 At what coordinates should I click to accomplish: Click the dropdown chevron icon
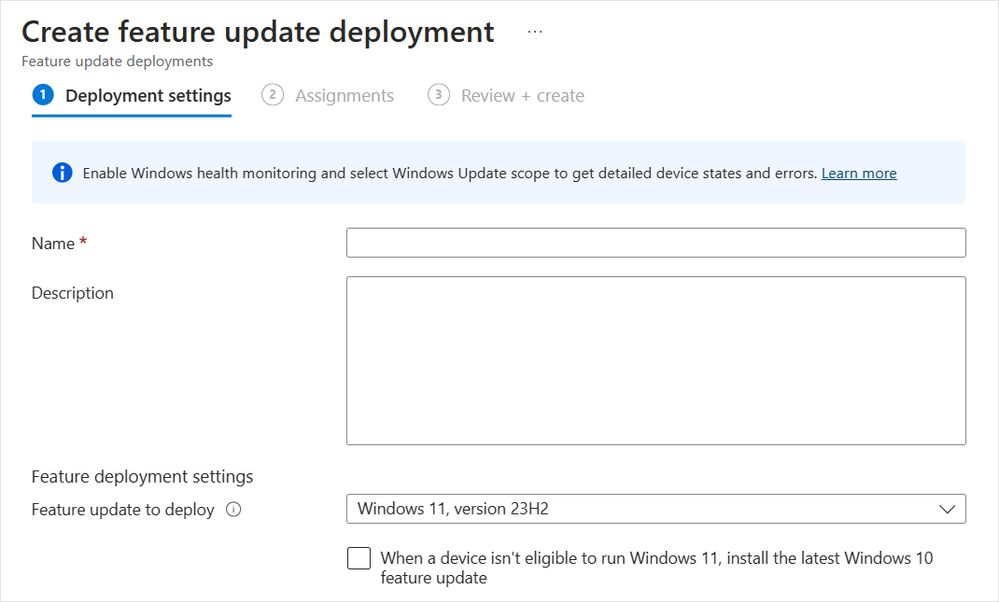(947, 509)
